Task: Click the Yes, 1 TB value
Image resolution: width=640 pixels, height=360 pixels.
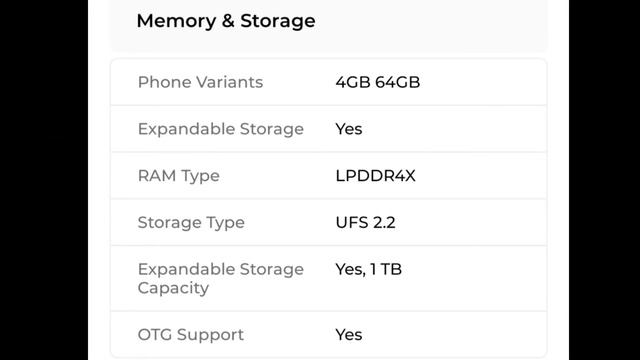Action: (x=369, y=269)
